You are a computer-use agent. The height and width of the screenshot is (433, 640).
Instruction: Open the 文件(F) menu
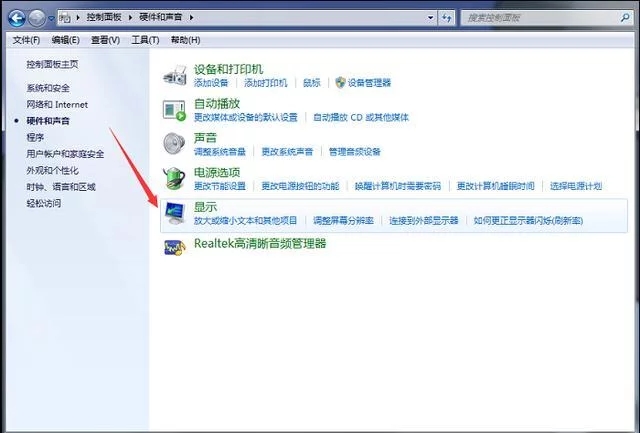pyautogui.click(x=26, y=40)
